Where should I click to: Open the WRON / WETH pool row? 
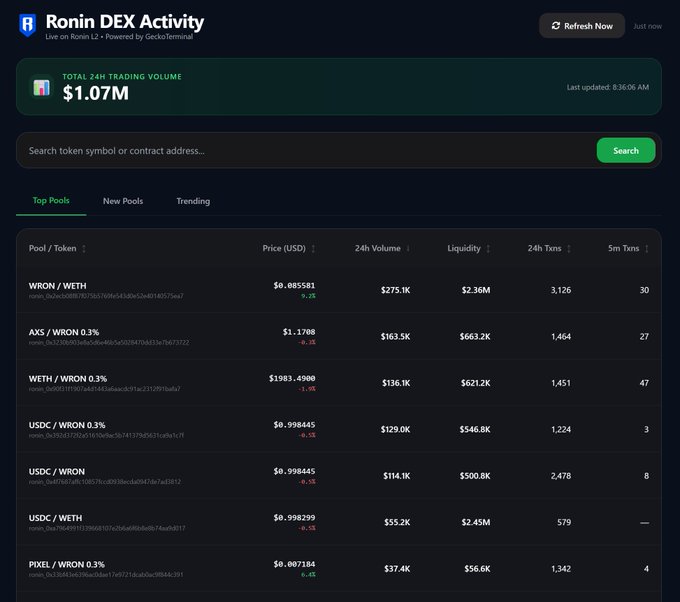click(x=339, y=290)
